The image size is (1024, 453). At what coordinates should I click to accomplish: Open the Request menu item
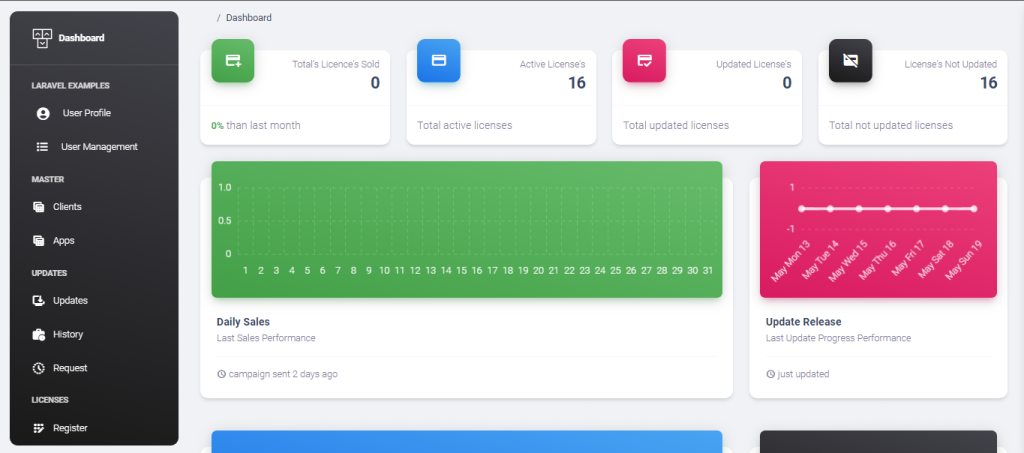tap(70, 368)
